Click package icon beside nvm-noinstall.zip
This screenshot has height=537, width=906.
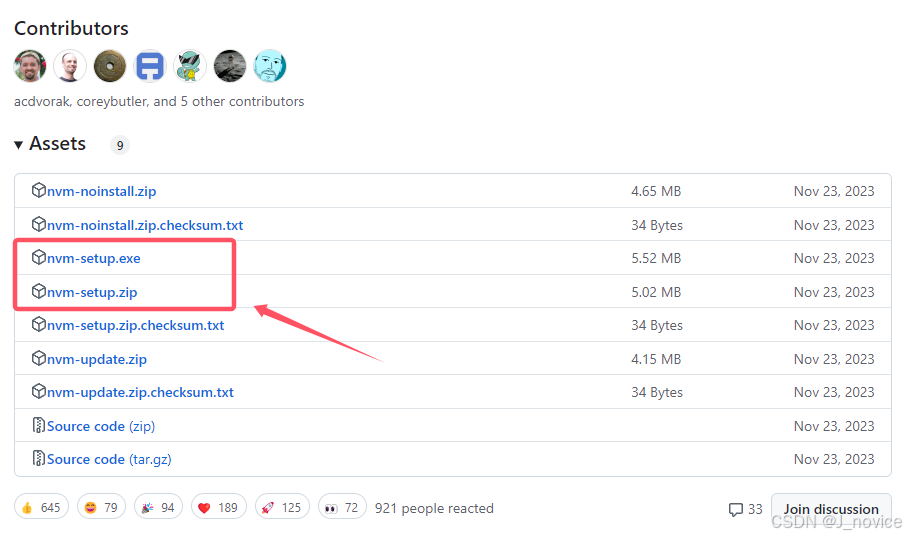coord(39,190)
